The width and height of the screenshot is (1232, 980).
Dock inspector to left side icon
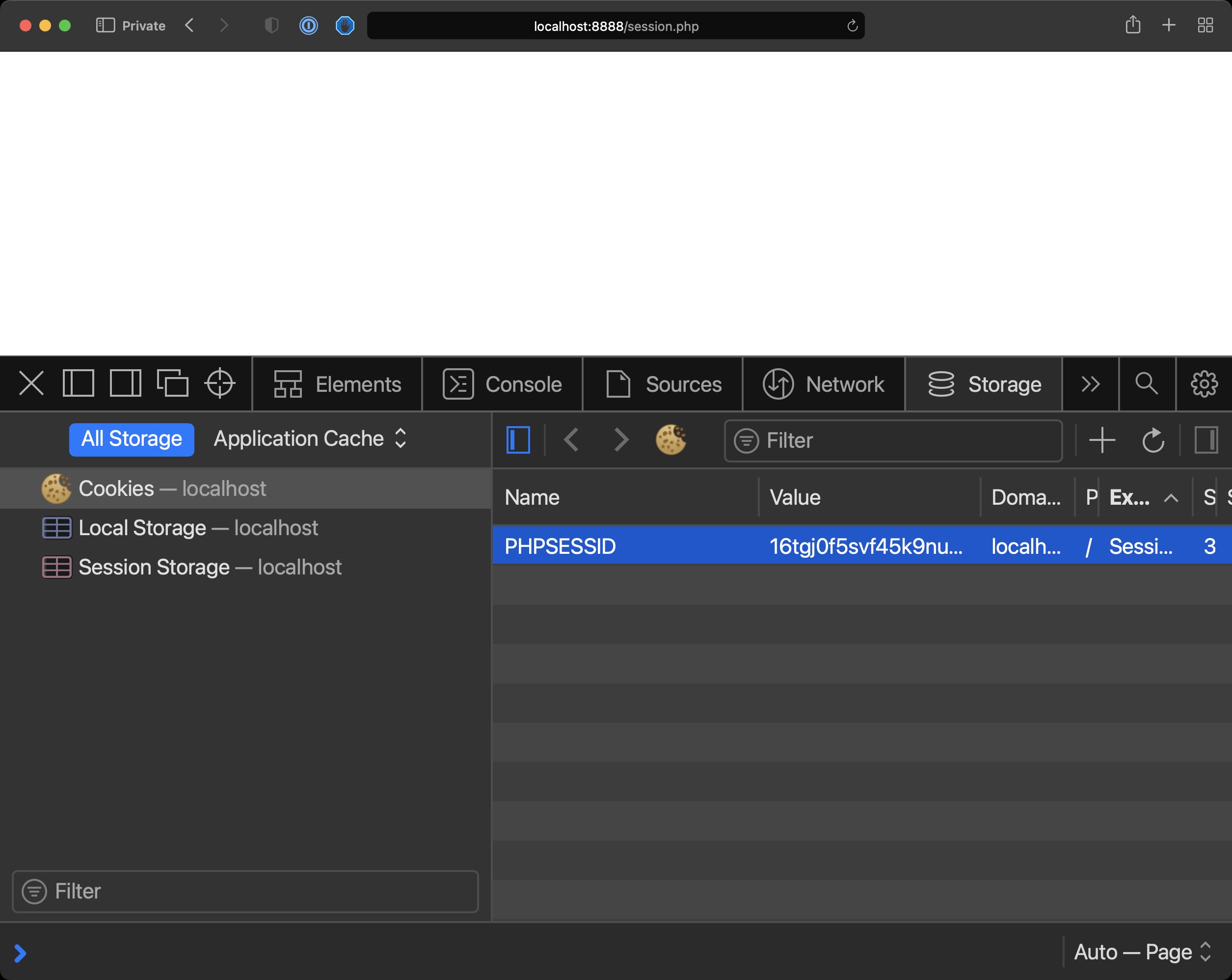[78, 383]
